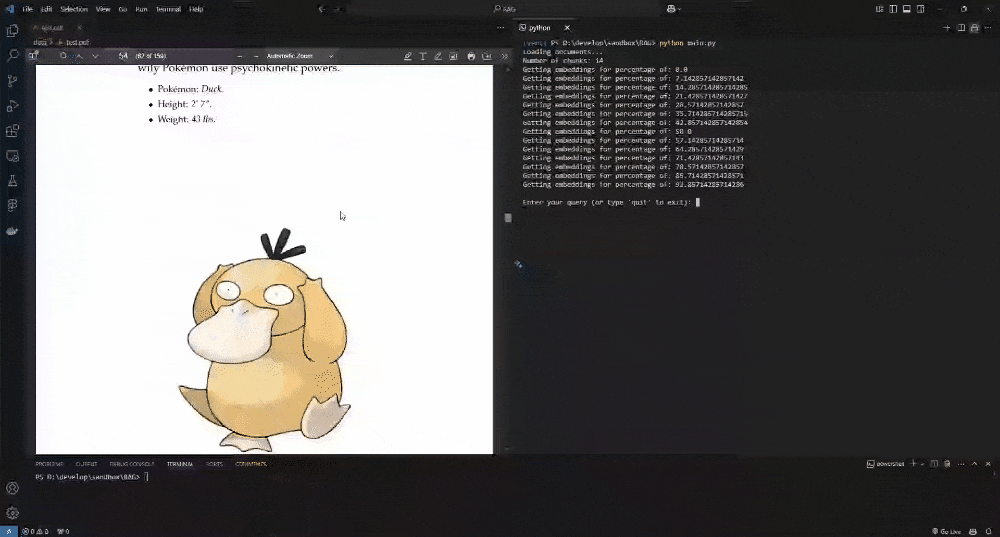Expand the PDF toolbar tools menu

coord(504,56)
